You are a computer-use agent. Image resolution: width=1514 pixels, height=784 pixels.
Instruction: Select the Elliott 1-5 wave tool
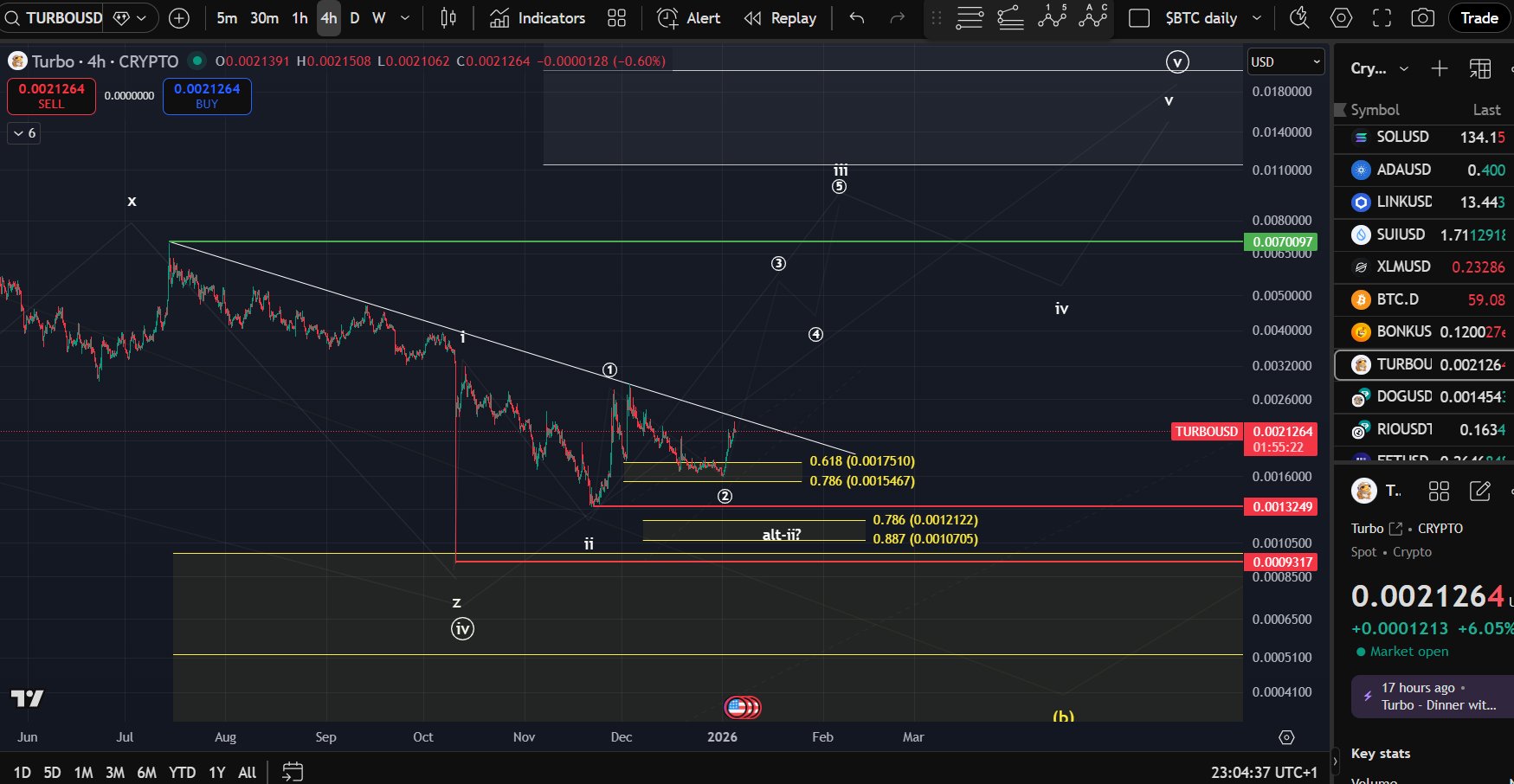(x=1052, y=17)
